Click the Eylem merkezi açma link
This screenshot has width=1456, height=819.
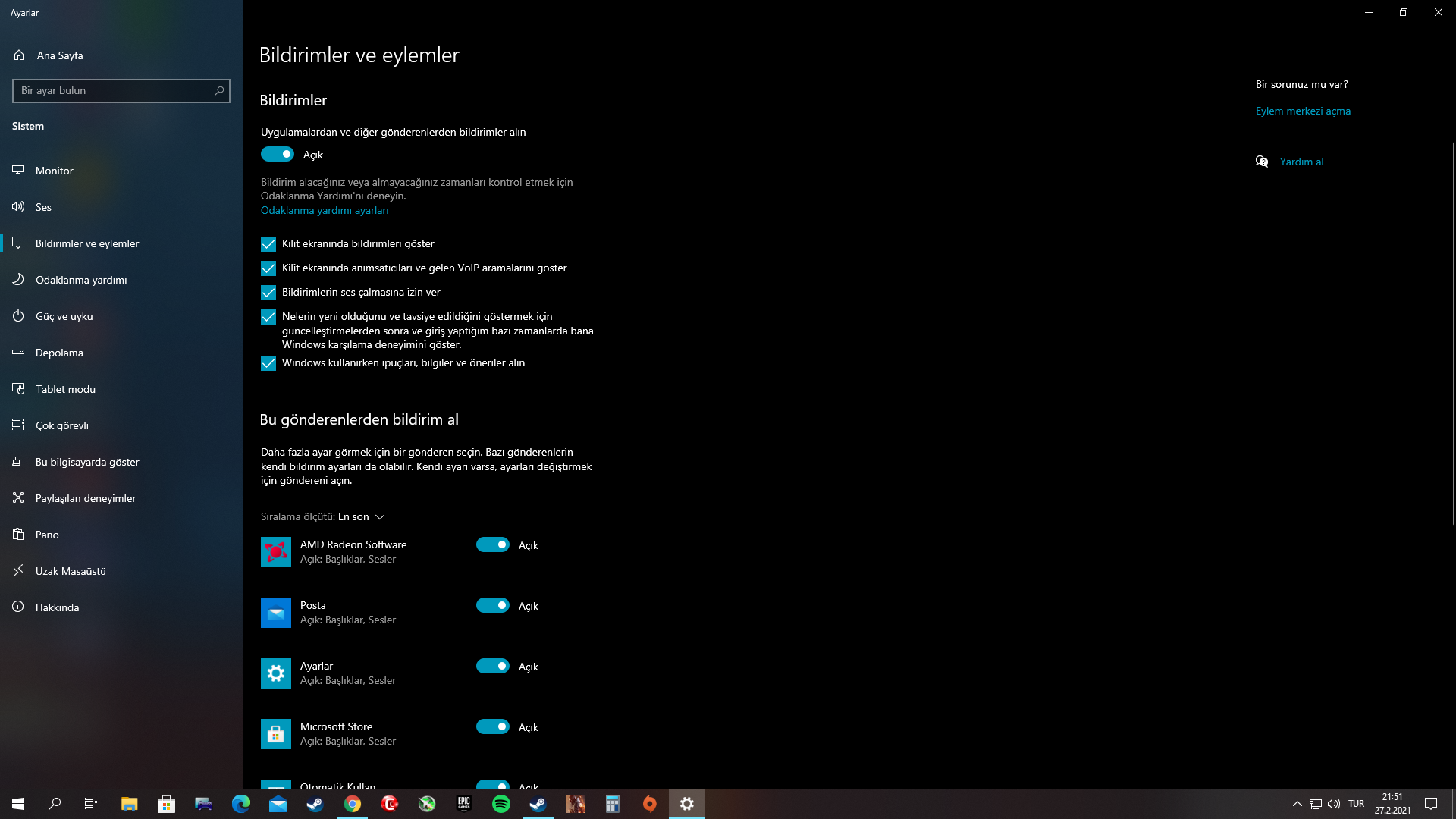pyautogui.click(x=1303, y=111)
